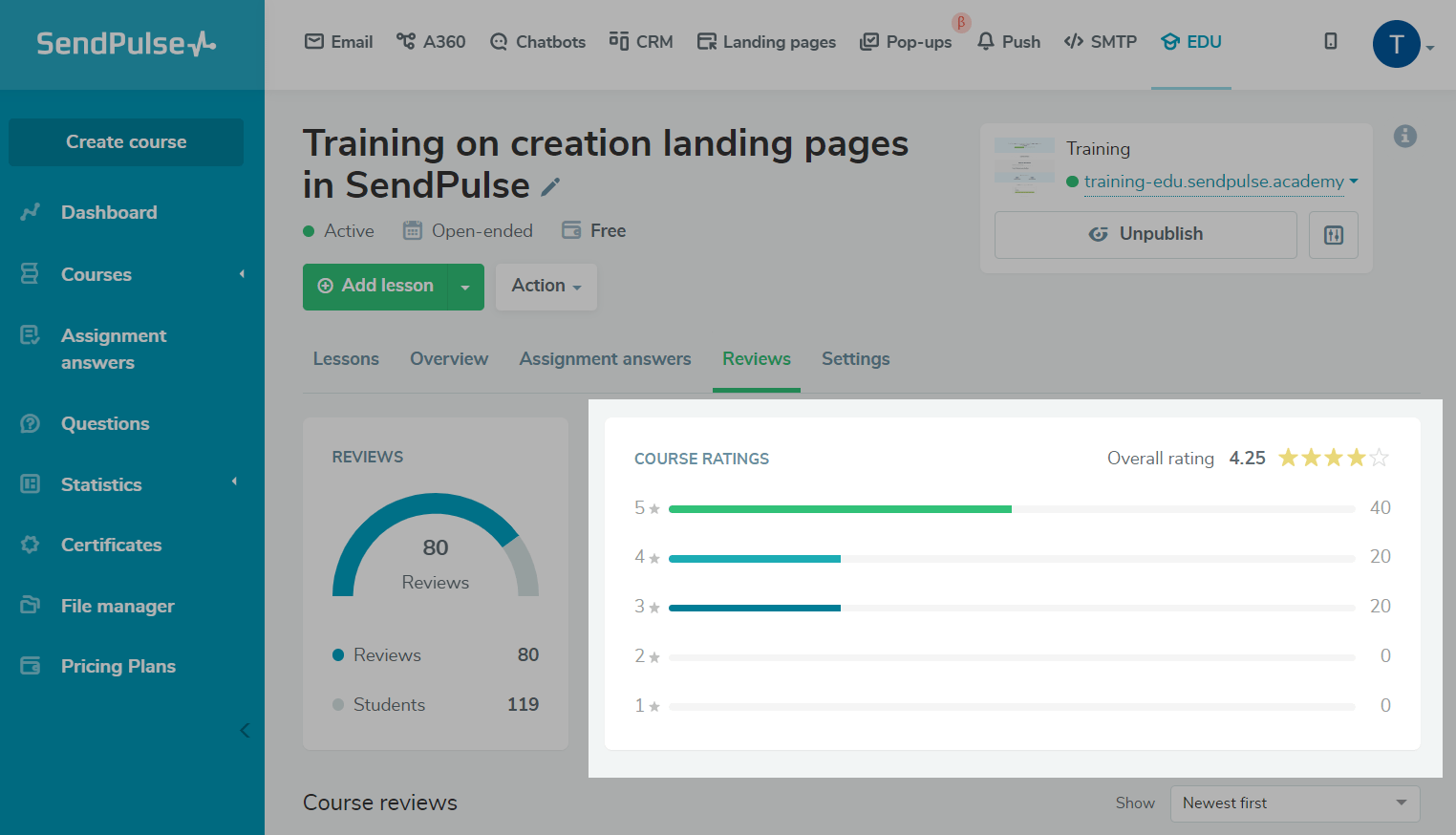Open the Add lesson dropdown arrow

[x=465, y=287]
